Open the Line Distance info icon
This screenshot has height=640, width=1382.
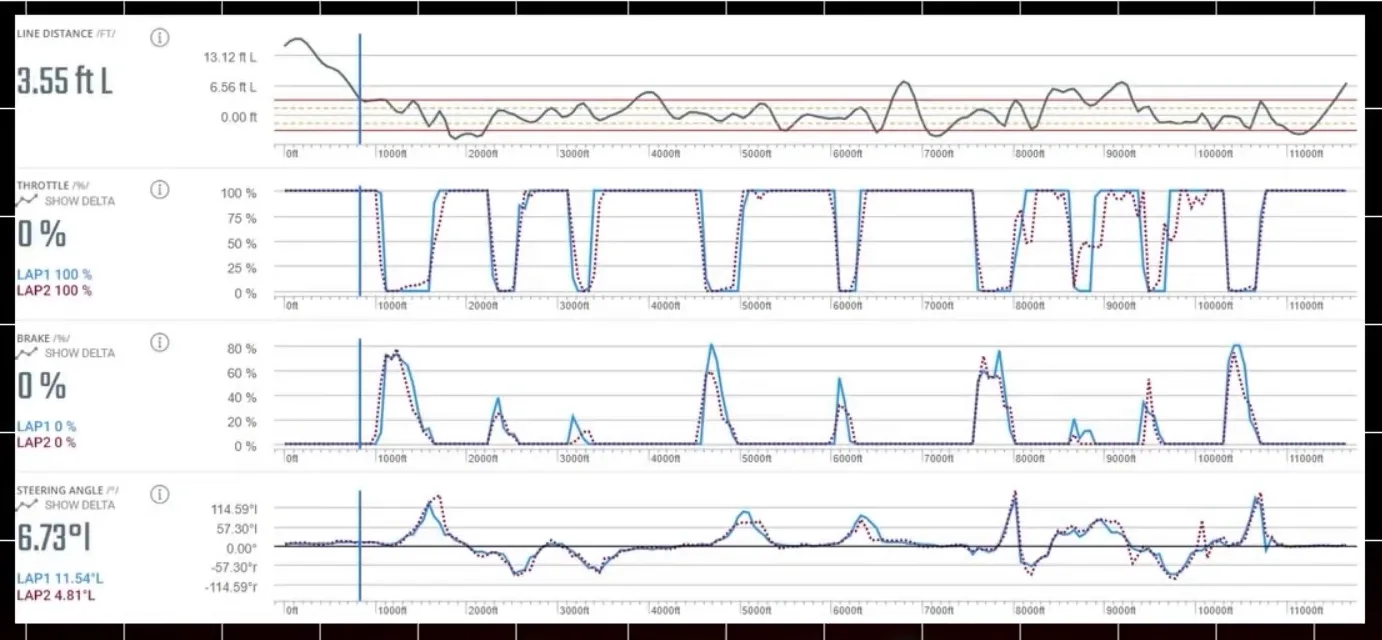click(159, 38)
